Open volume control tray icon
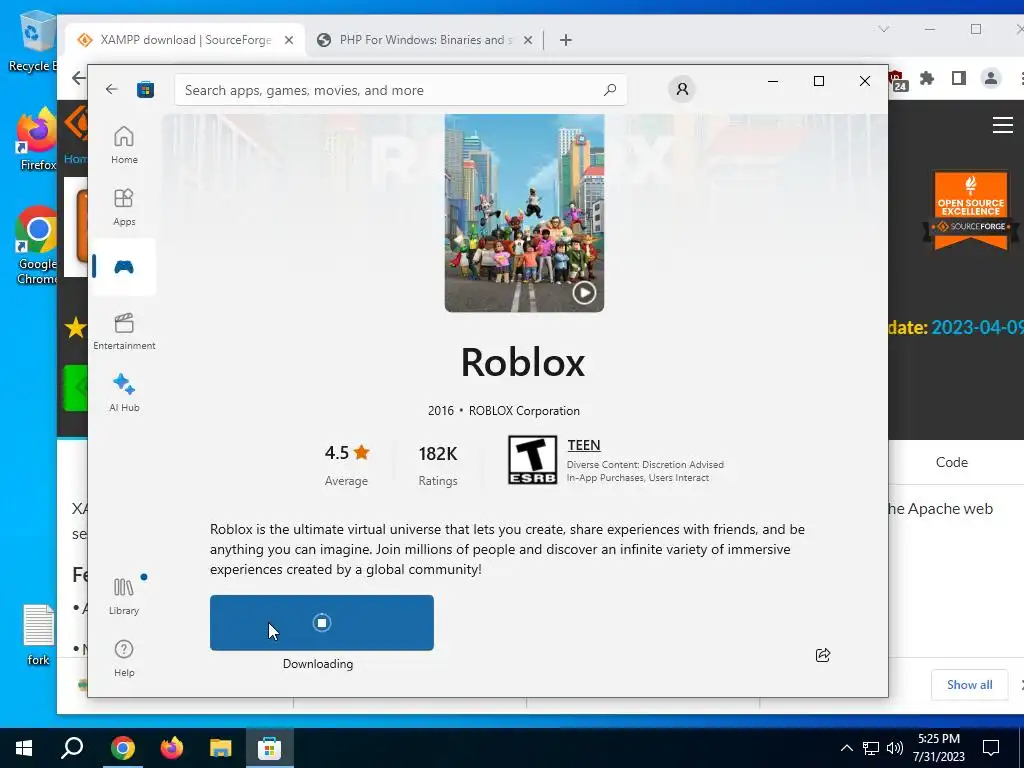This screenshot has width=1024, height=768. (x=895, y=748)
